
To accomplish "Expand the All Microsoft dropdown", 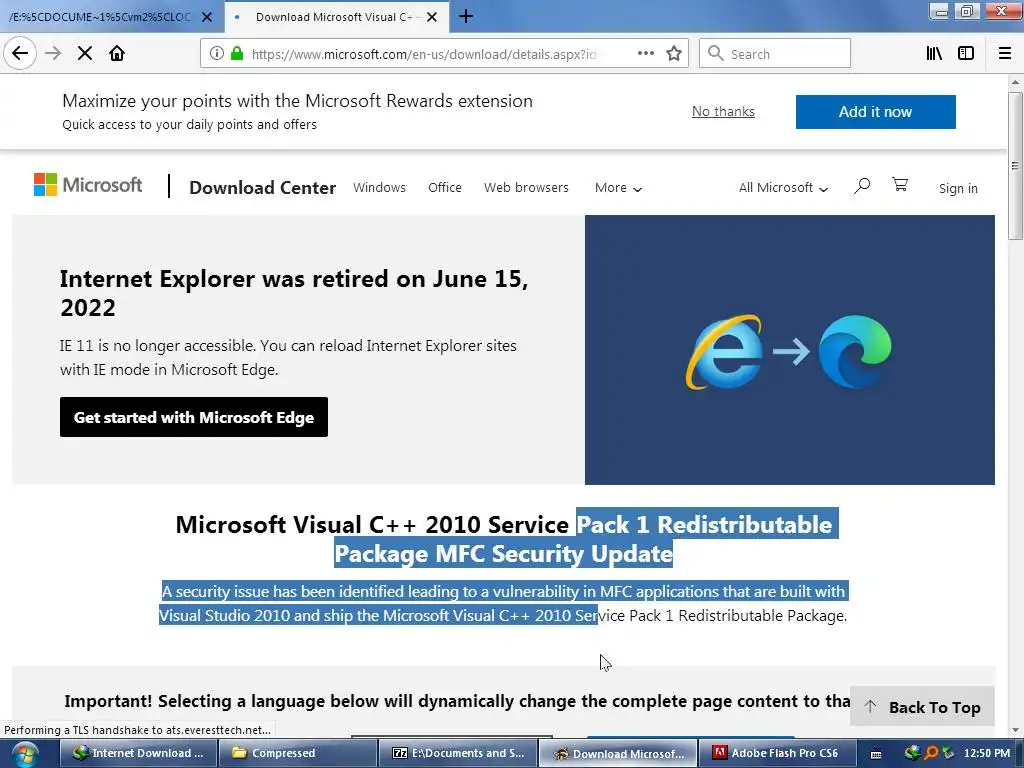I will tap(783, 188).
